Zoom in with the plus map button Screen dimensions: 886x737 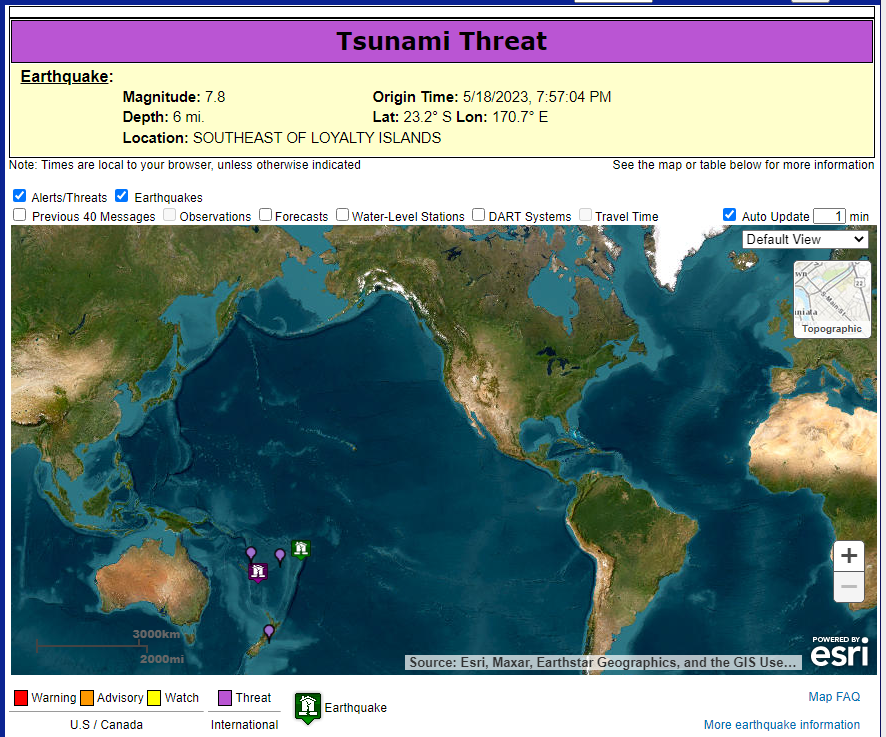click(x=849, y=556)
